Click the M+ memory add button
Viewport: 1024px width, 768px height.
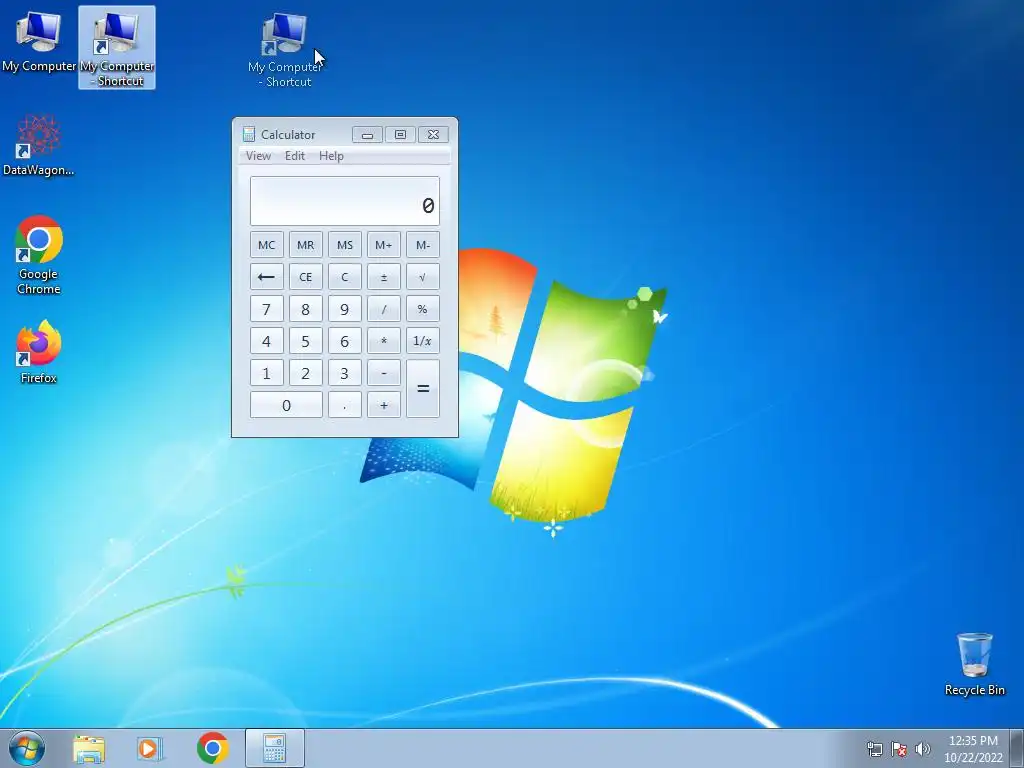[x=384, y=245]
